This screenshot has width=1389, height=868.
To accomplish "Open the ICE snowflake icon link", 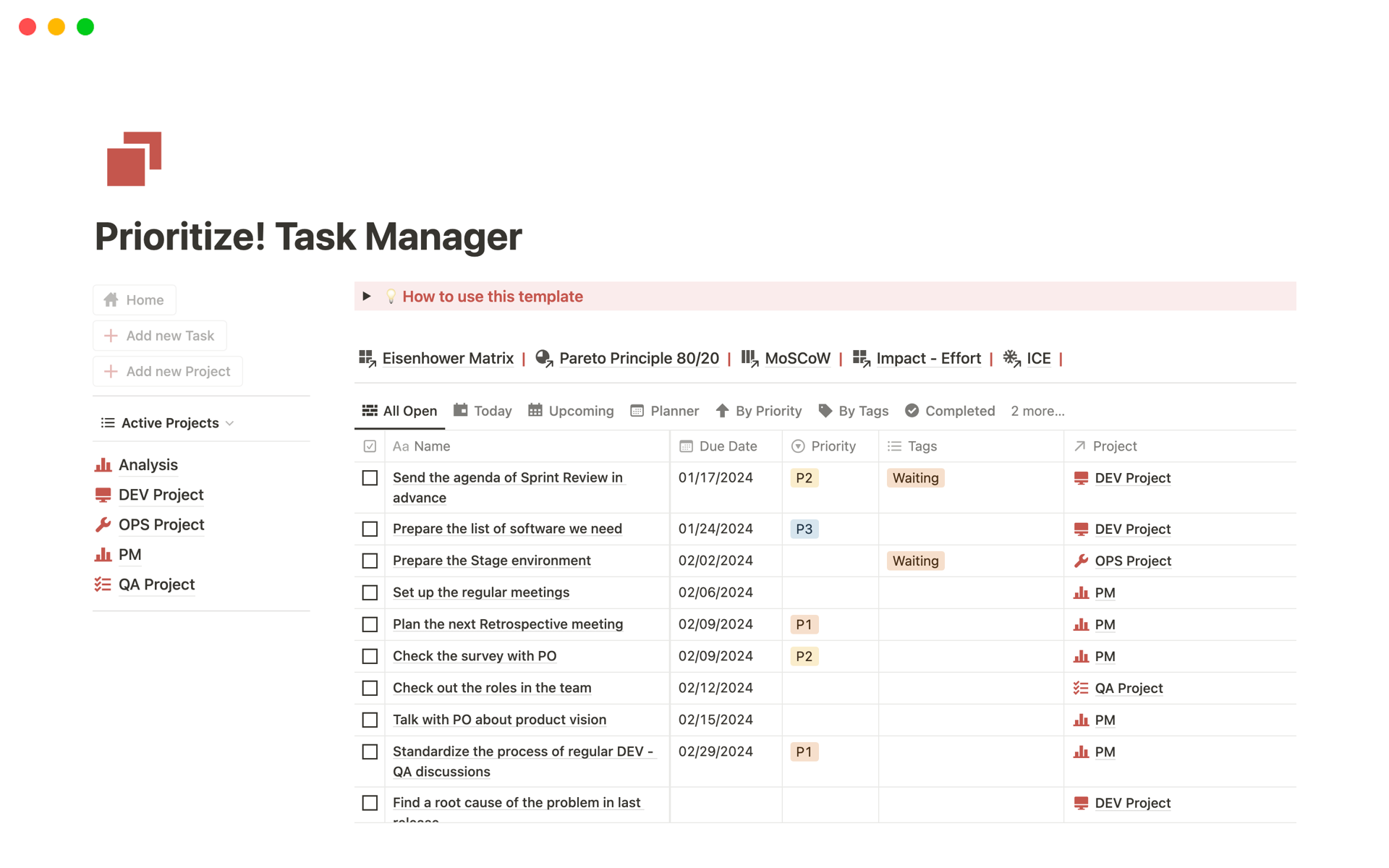I will 1011,358.
